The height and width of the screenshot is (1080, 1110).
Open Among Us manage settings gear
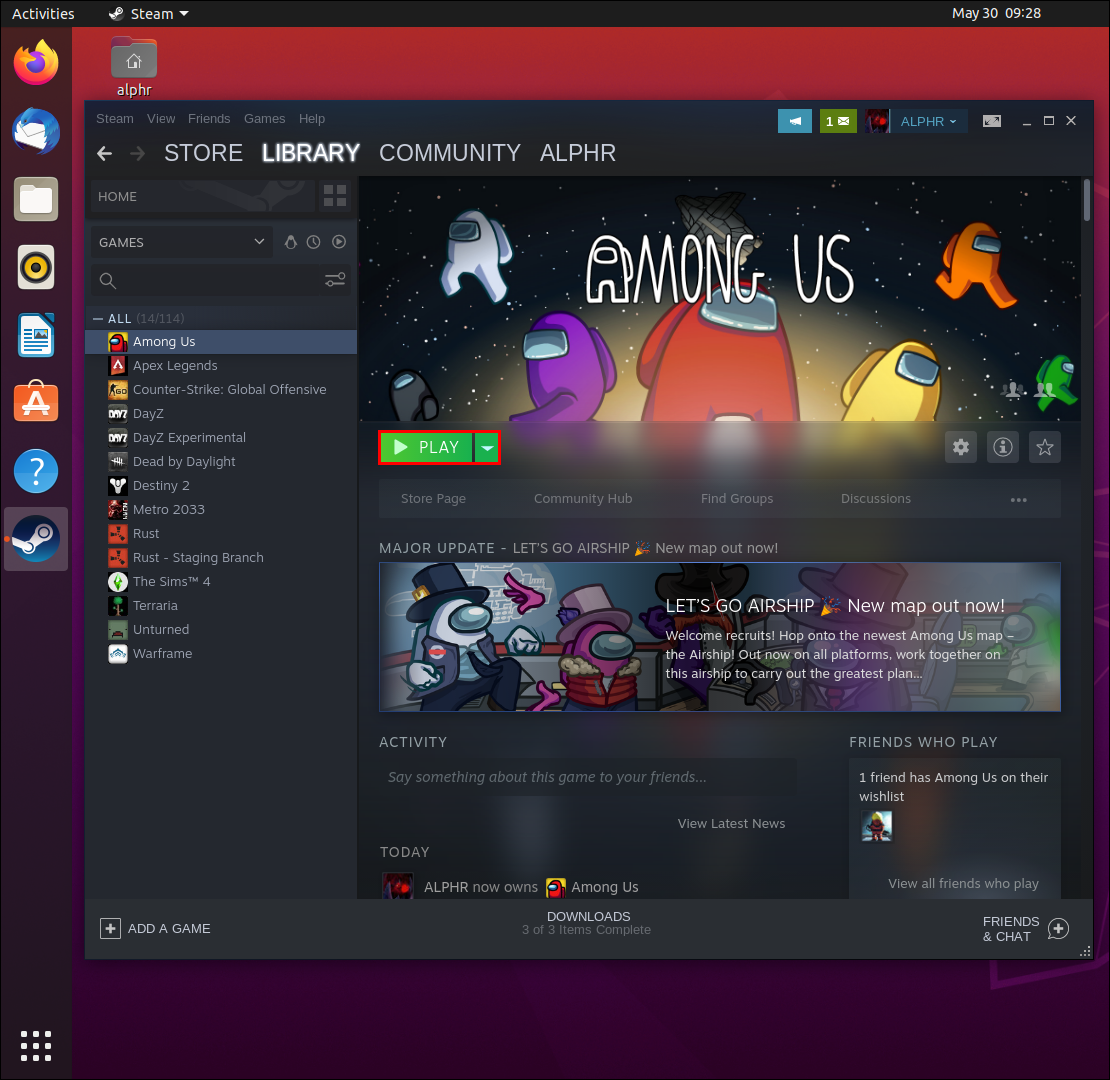pos(961,447)
